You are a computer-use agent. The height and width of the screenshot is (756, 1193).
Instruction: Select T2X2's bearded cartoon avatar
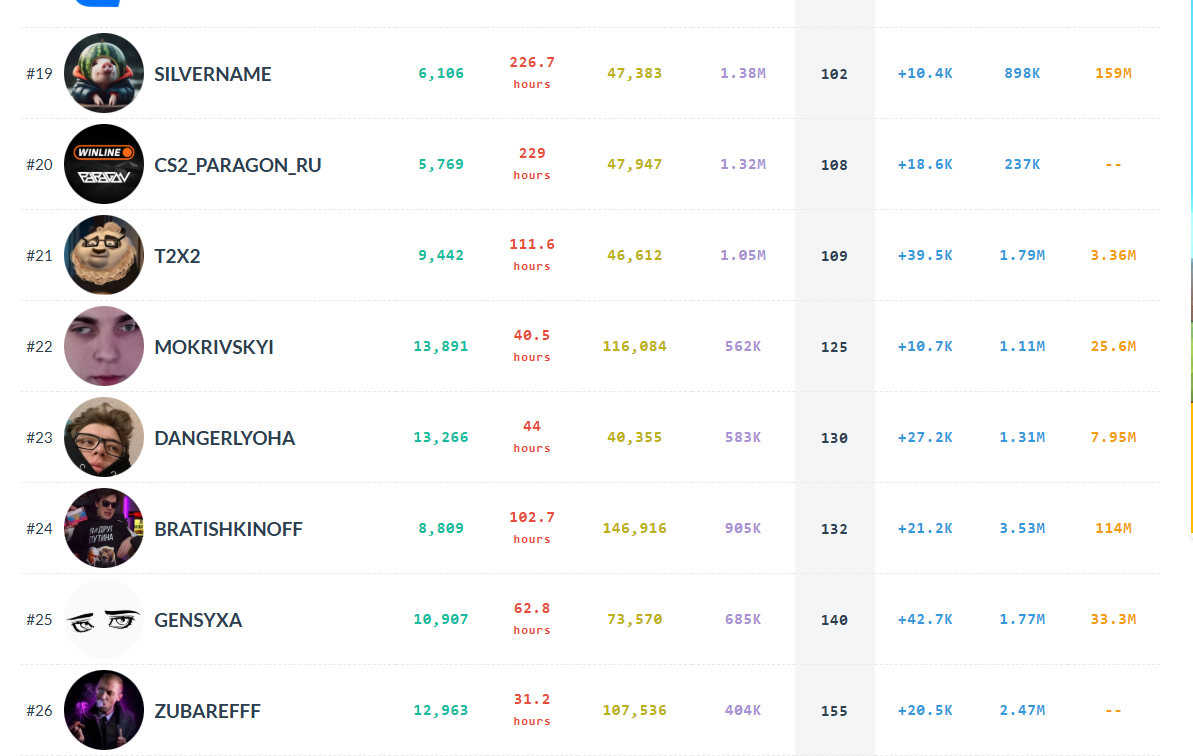coord(103,256)
